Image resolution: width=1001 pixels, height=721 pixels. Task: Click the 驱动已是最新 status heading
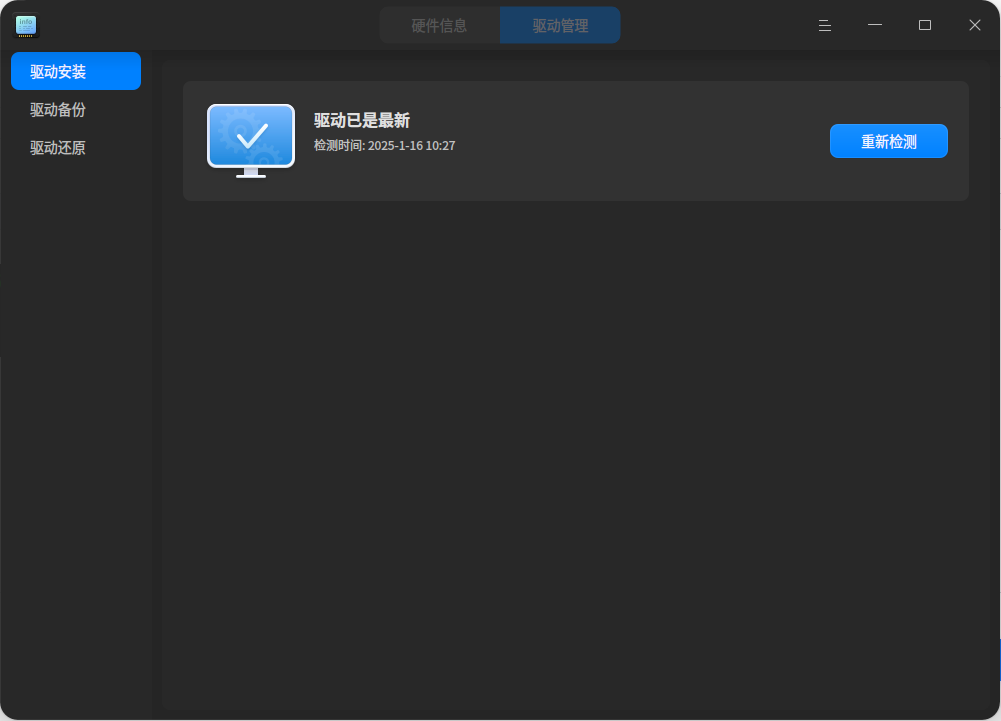(362, 121)
